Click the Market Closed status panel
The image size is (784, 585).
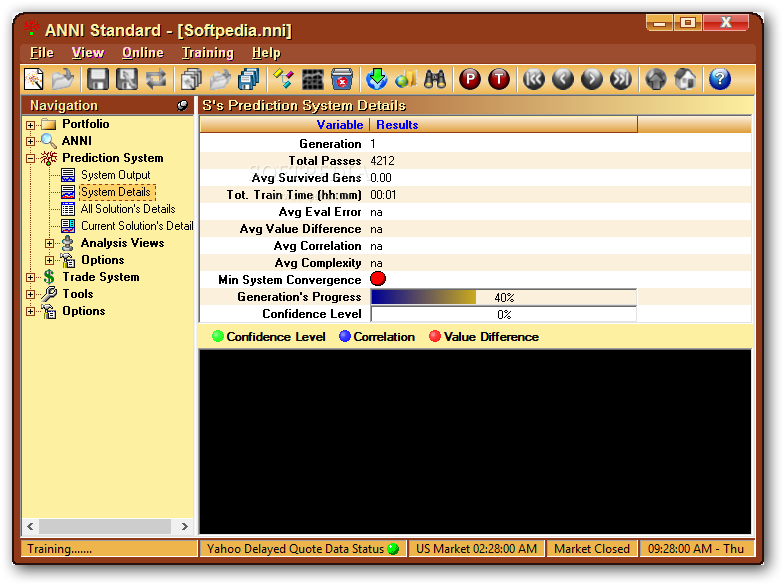[x=592, y=549]
